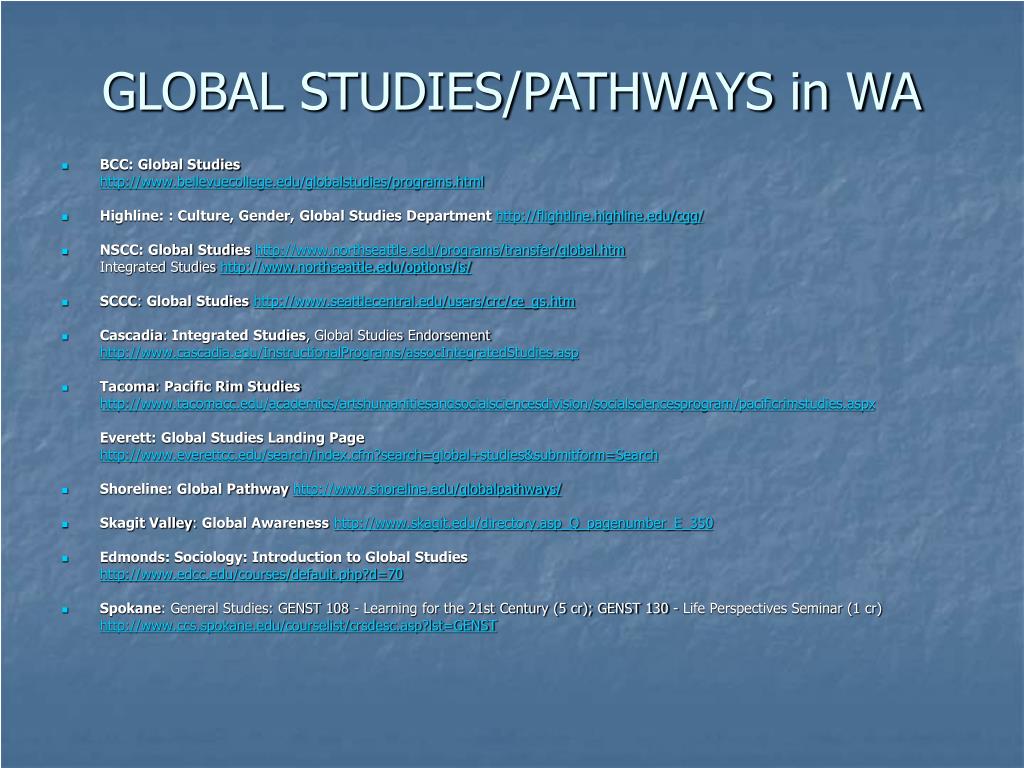The height and width of the screenshot is (768, 1024).
Task: Open the Bellevue College global studies programs link
Action: click(x=292, y=182)
